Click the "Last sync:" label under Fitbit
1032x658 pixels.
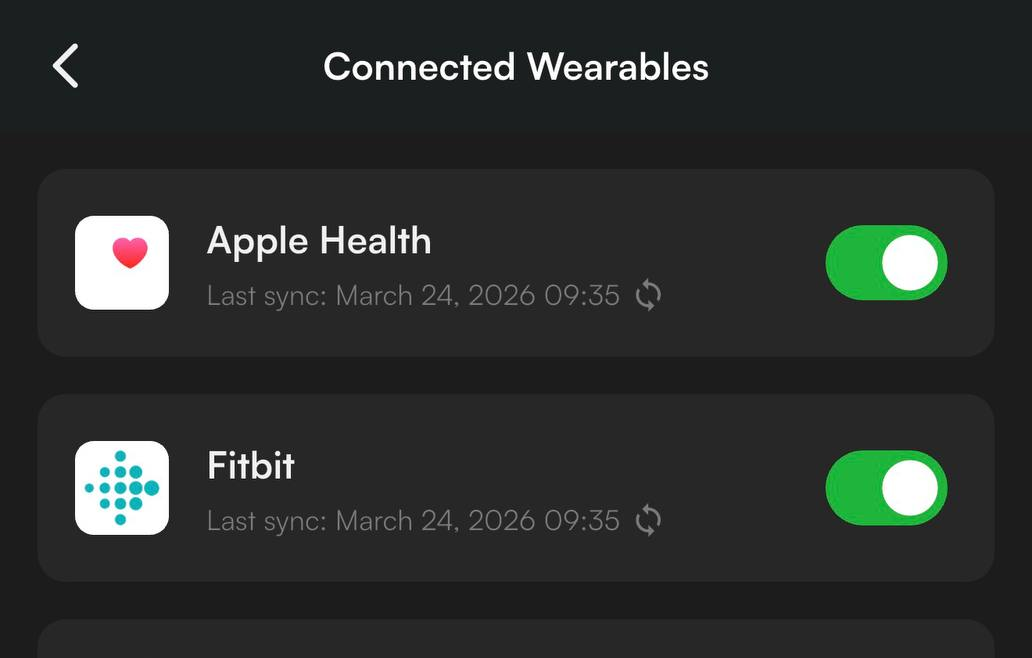coord(267,521)
